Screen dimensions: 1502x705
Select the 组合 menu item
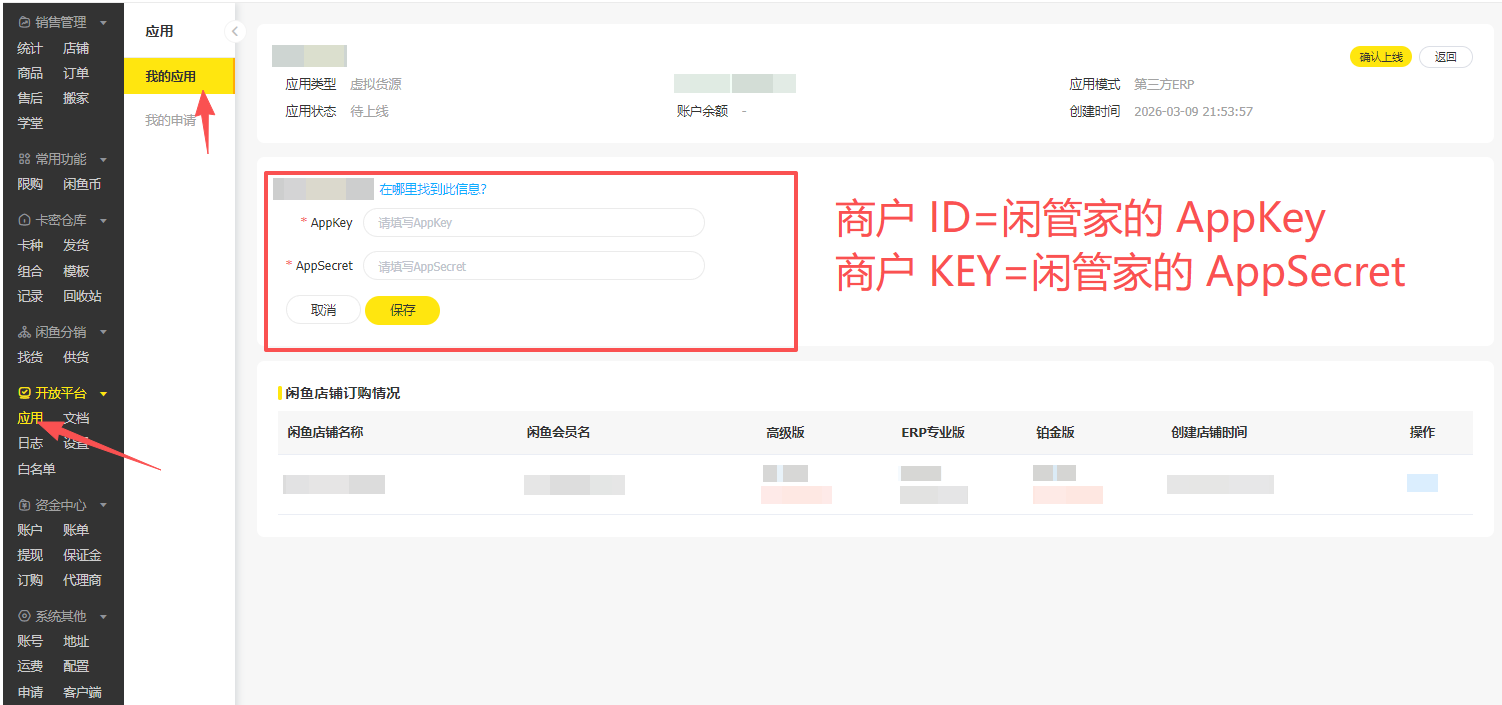coord(30,271)
